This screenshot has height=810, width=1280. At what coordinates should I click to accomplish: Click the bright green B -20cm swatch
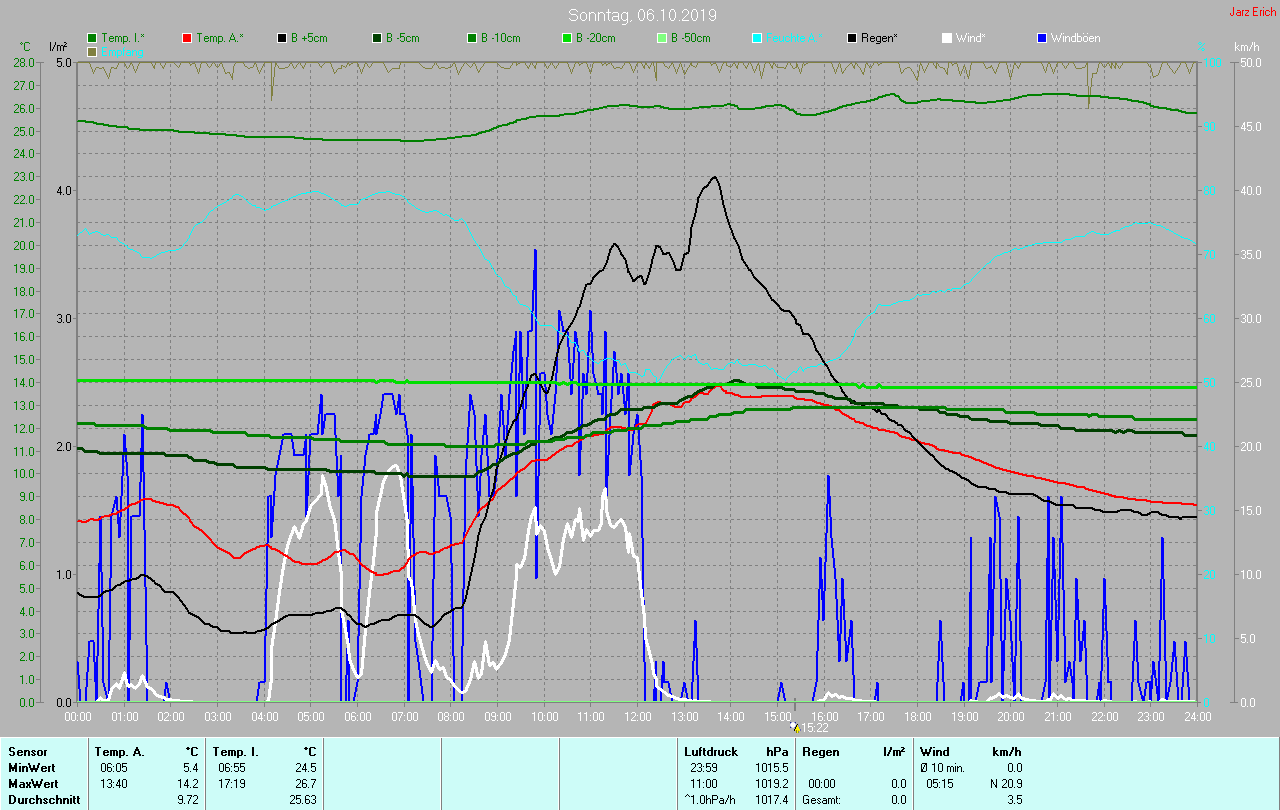(x=567, y=38)
